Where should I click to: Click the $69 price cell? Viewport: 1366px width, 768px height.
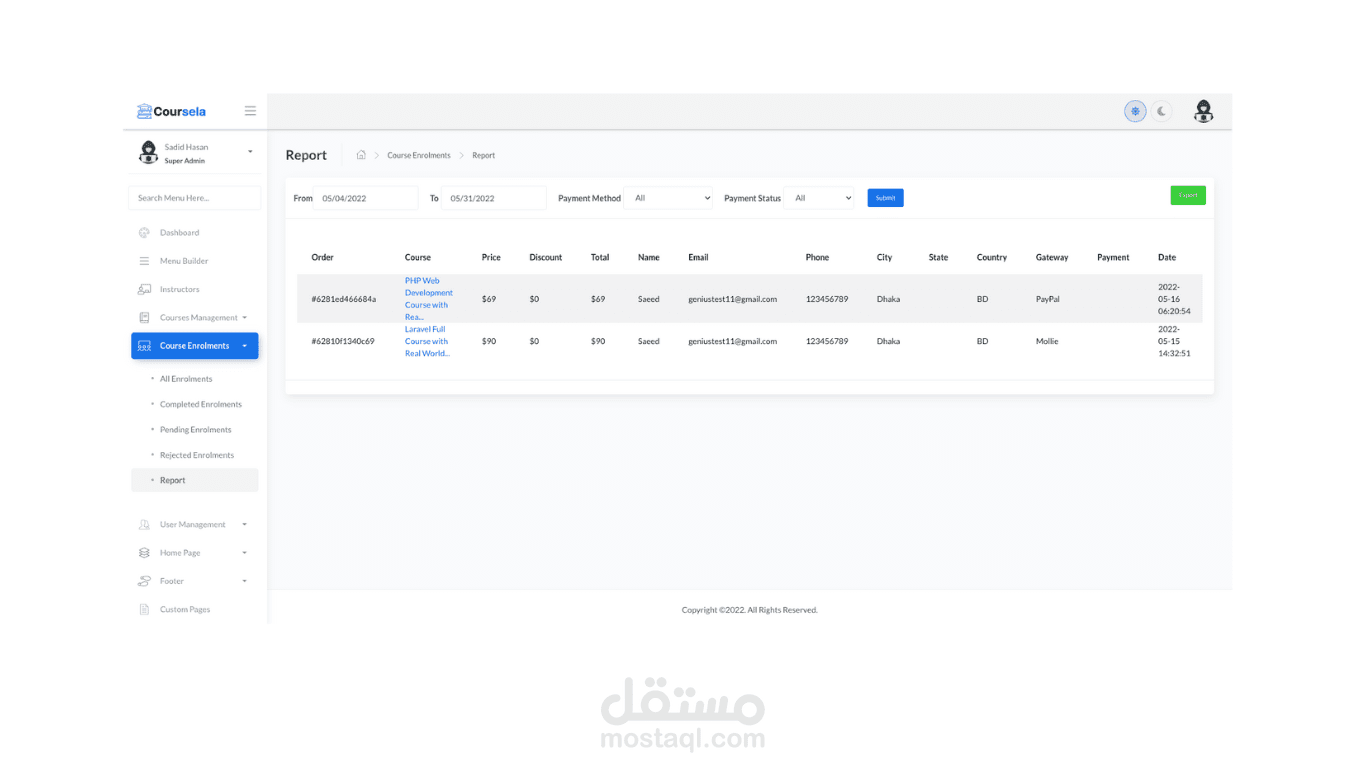point(489,299)
